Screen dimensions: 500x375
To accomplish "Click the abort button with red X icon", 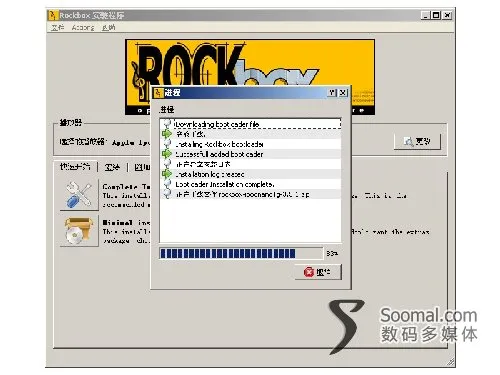I will (x=318, y=272).
